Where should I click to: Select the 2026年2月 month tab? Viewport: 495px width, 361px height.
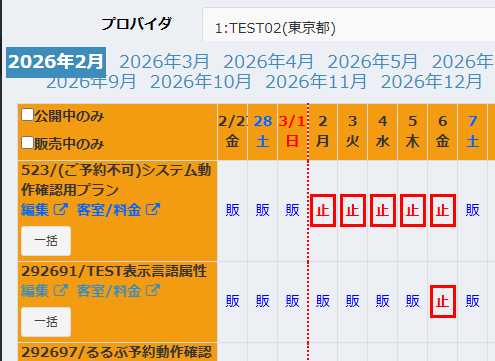(56, 62)
